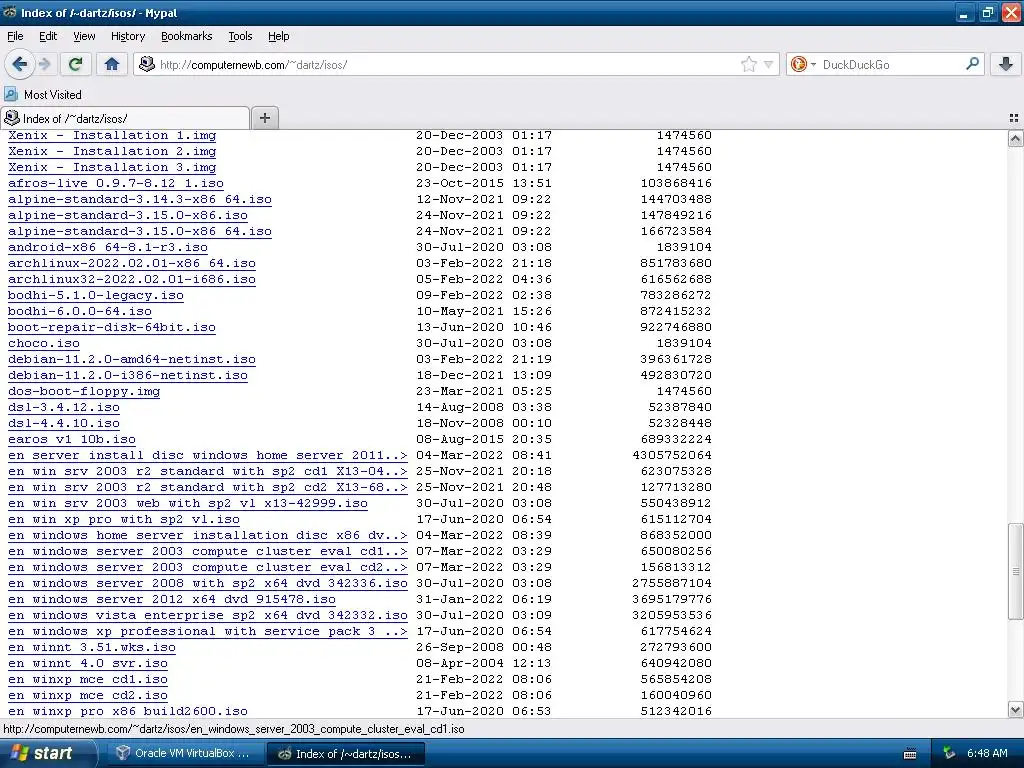Click en_windows_server_2003_compute_cluster_eval_cd1 link
This screenshot has height=768, width=1024.
208,551
